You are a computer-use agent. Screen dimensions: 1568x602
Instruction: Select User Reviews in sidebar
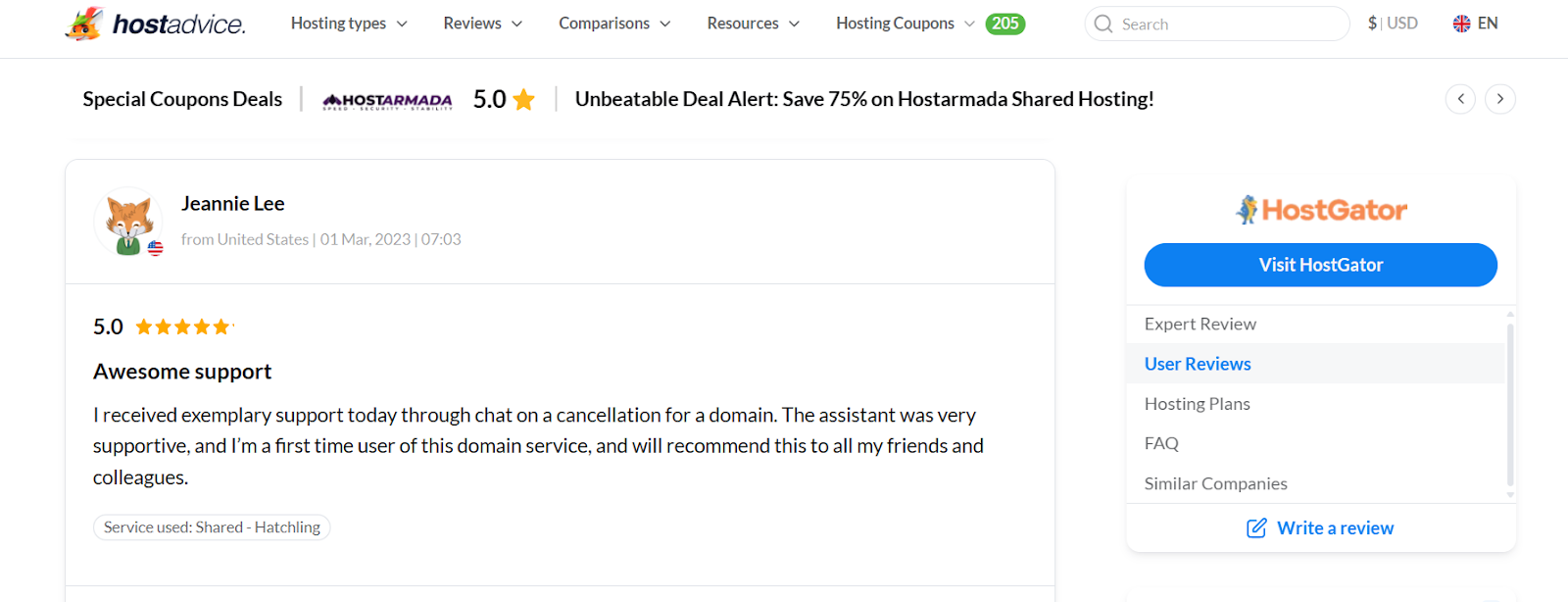(x=1198, y=364)
